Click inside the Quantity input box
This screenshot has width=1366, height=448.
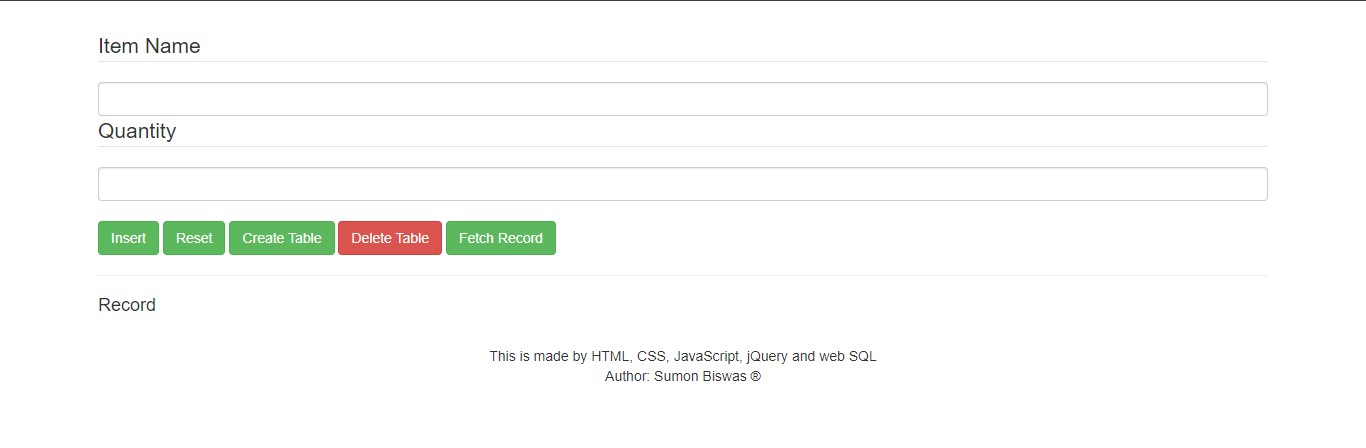tap(683, 184)
